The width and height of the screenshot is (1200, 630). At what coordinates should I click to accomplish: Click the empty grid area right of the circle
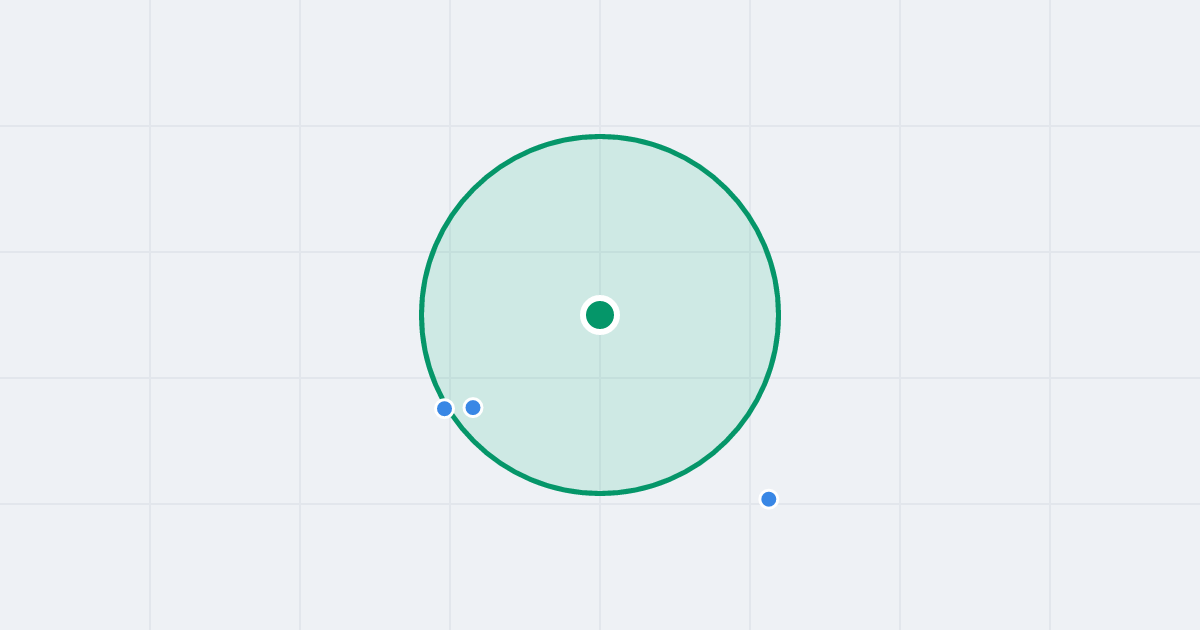(975, 315)
